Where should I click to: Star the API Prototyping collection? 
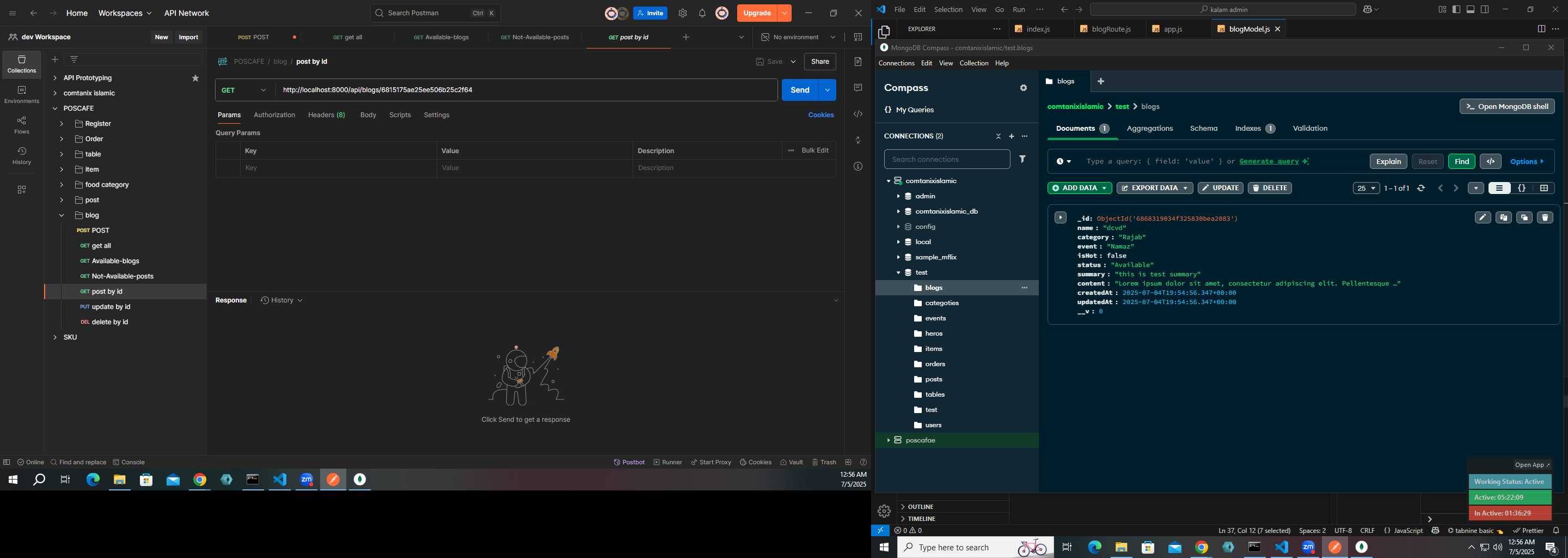click(x=195, y=78)
